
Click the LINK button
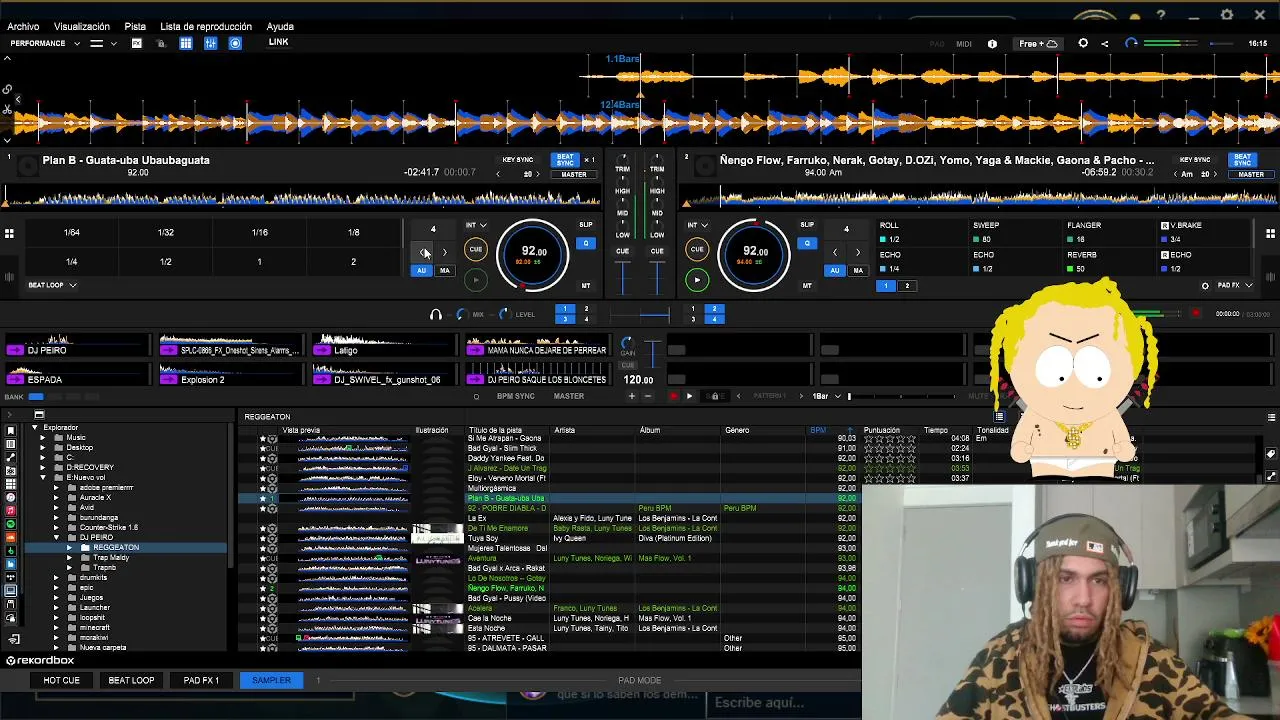pyautogui.click(x=278, y=42)
